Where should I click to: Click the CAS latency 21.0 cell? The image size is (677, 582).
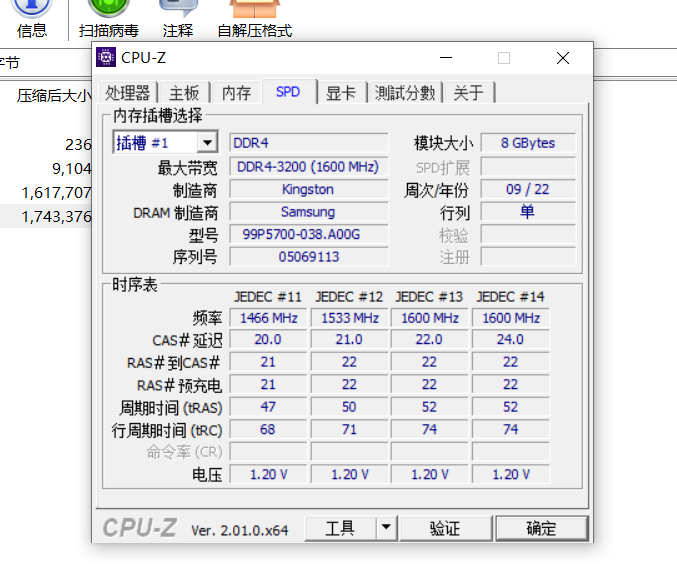click(349, 339)
